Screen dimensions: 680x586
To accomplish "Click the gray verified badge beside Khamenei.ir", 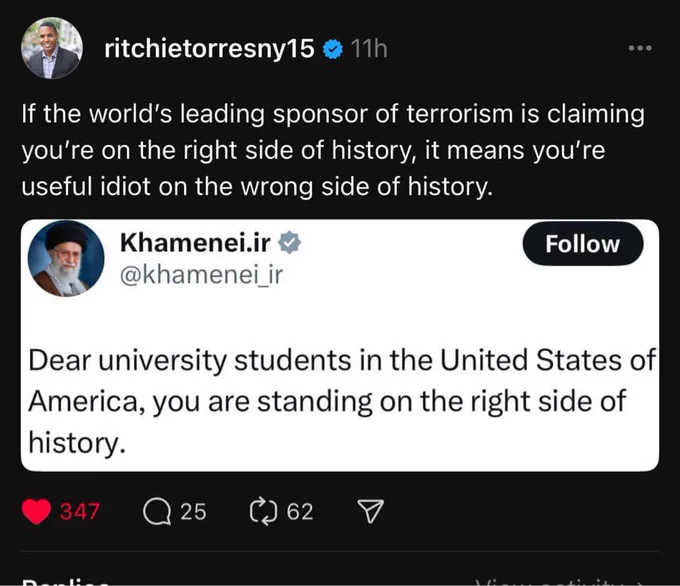I will (289, 243).
